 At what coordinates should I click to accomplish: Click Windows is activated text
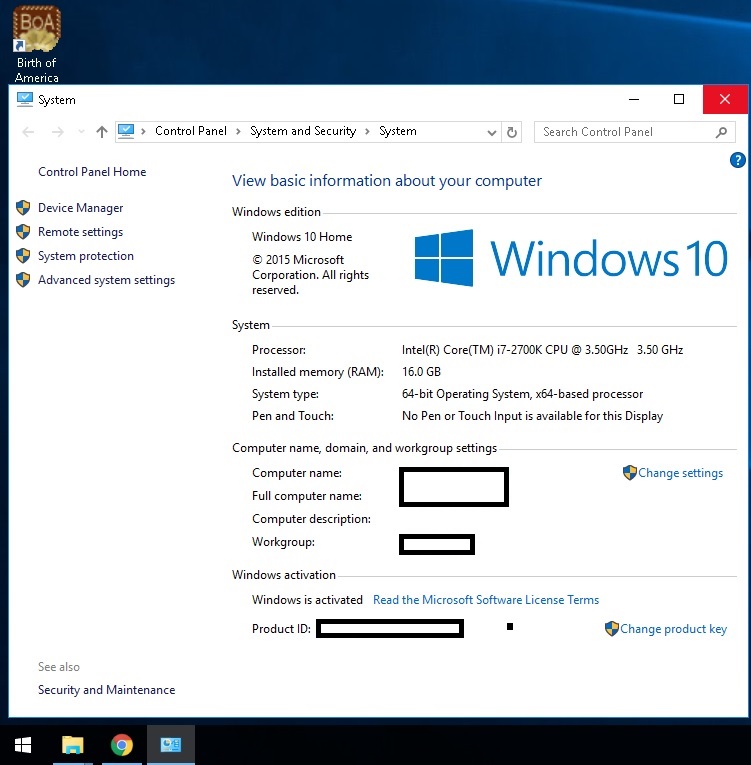[307, 600]
